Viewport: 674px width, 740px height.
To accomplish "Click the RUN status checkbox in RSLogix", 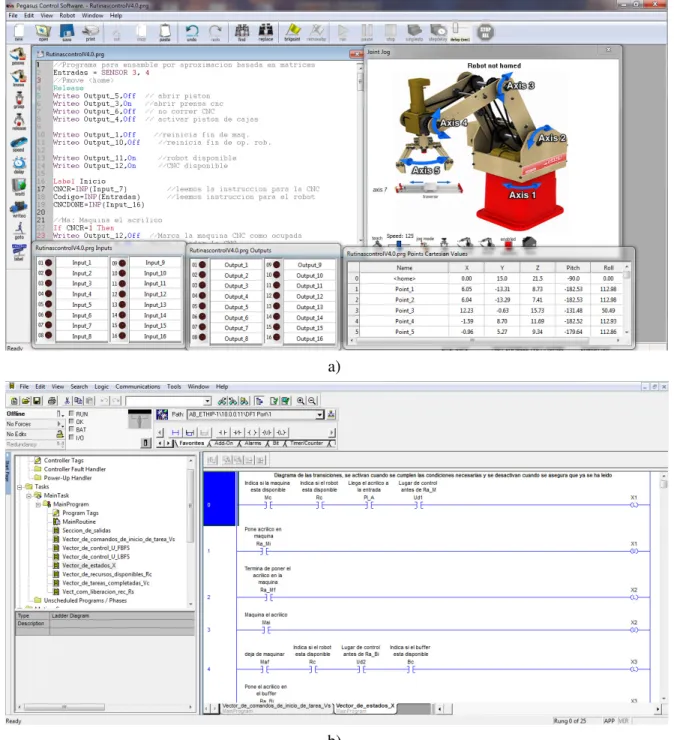I will pos(71,413).
